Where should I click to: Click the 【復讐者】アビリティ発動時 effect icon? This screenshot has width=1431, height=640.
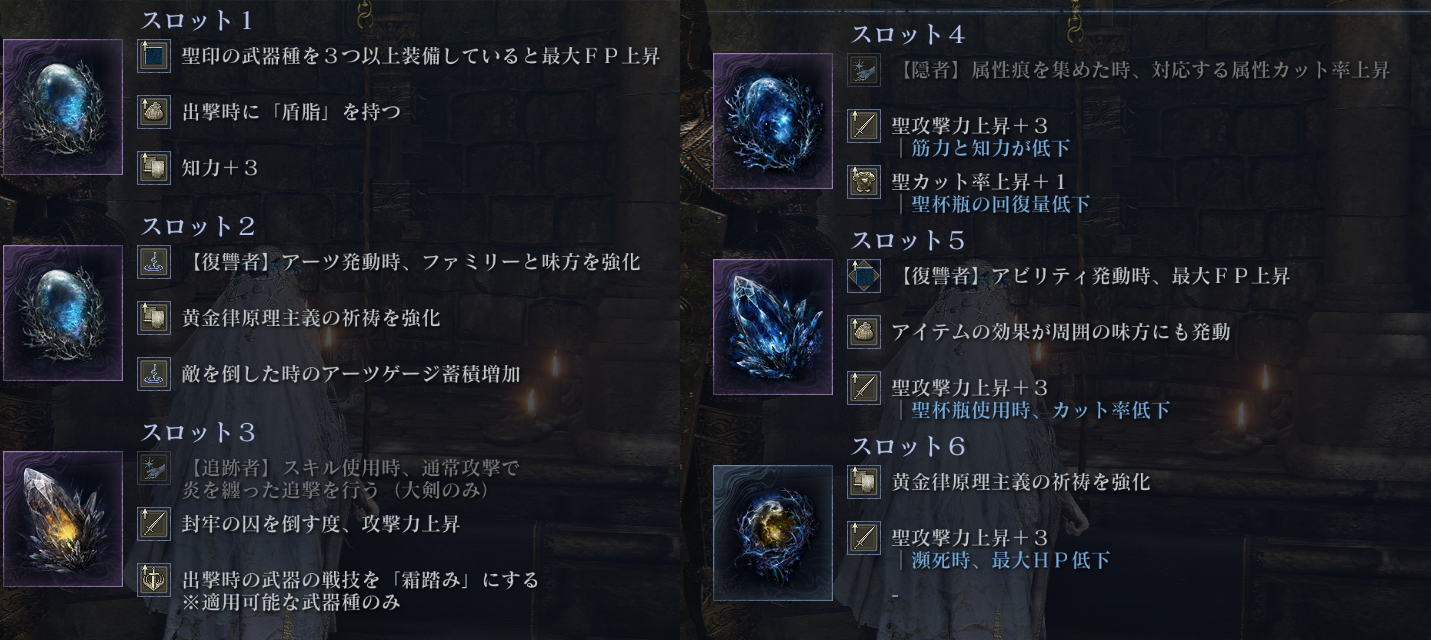pyautogui.click(x=864, y=275)
